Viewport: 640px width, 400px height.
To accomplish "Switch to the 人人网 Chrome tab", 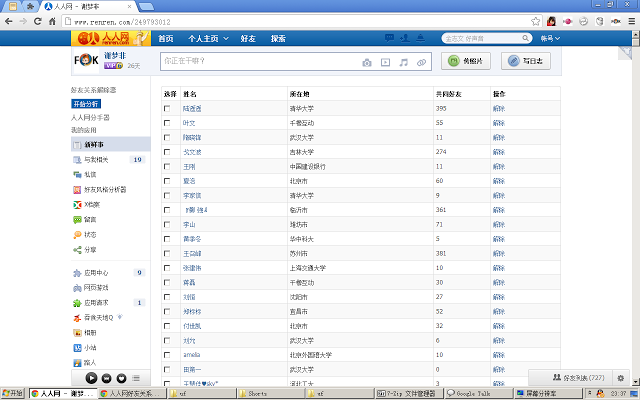I will pyautogui.click(x=88, y=7).
